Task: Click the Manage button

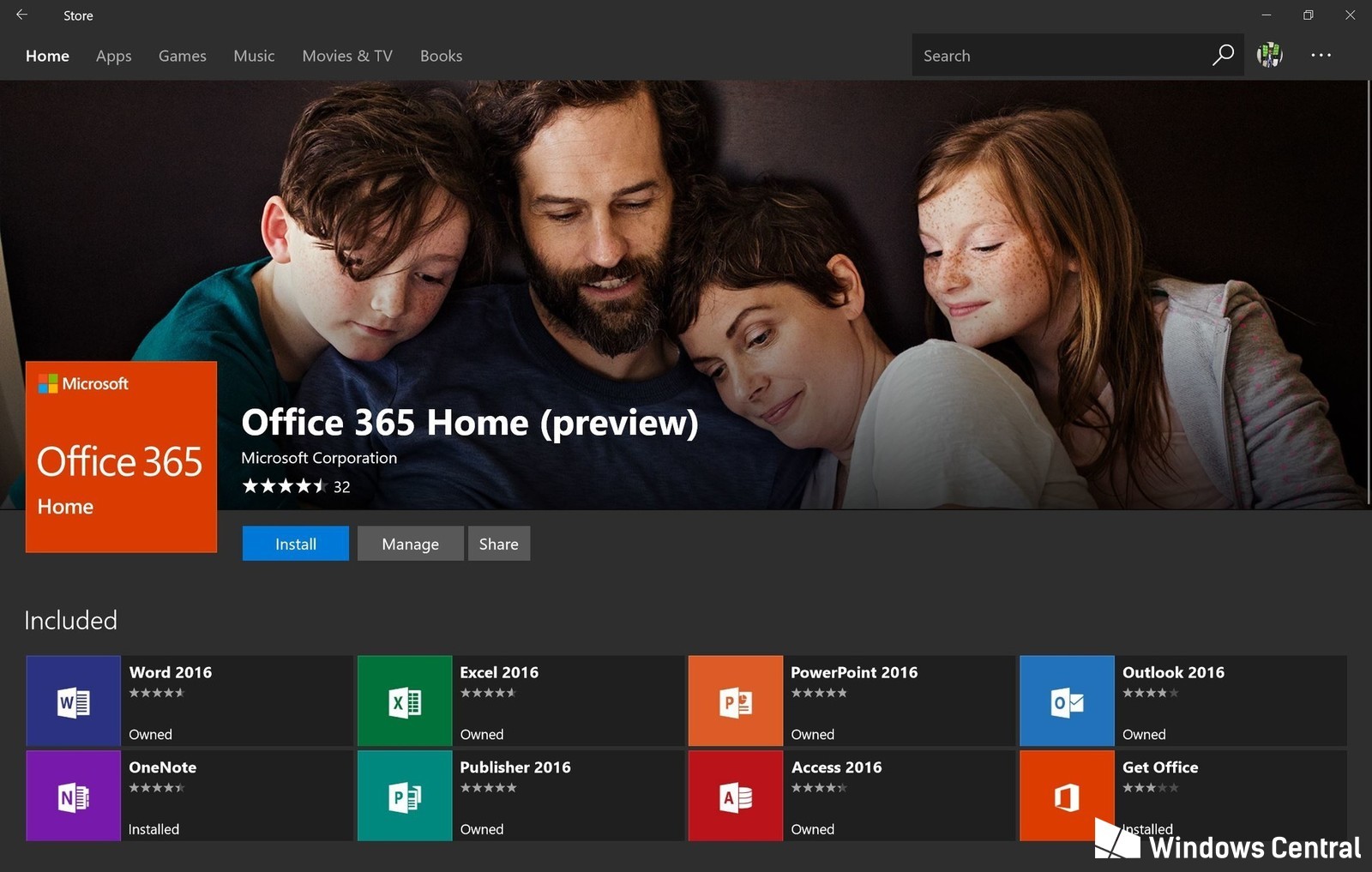Action: pos(411,544)
